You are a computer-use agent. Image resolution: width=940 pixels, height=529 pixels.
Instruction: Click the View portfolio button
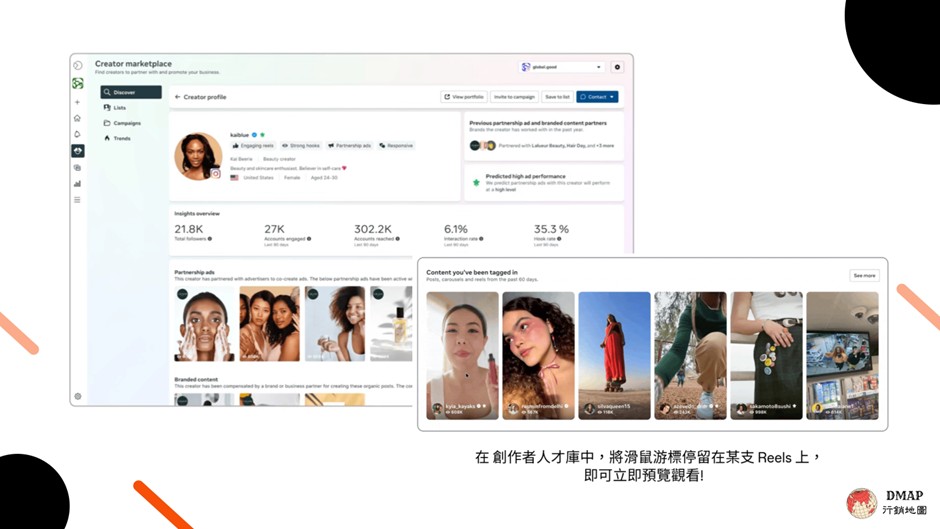464,97
